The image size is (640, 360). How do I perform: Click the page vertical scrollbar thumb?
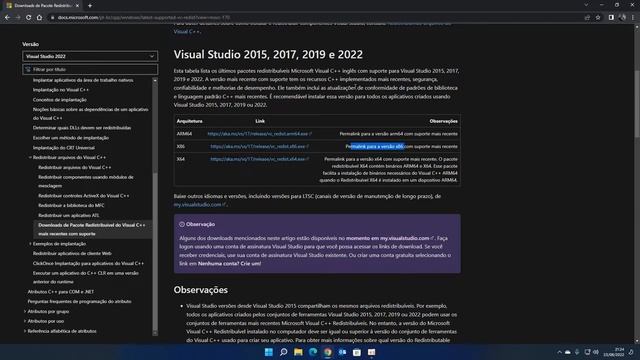tap(637, 104)
